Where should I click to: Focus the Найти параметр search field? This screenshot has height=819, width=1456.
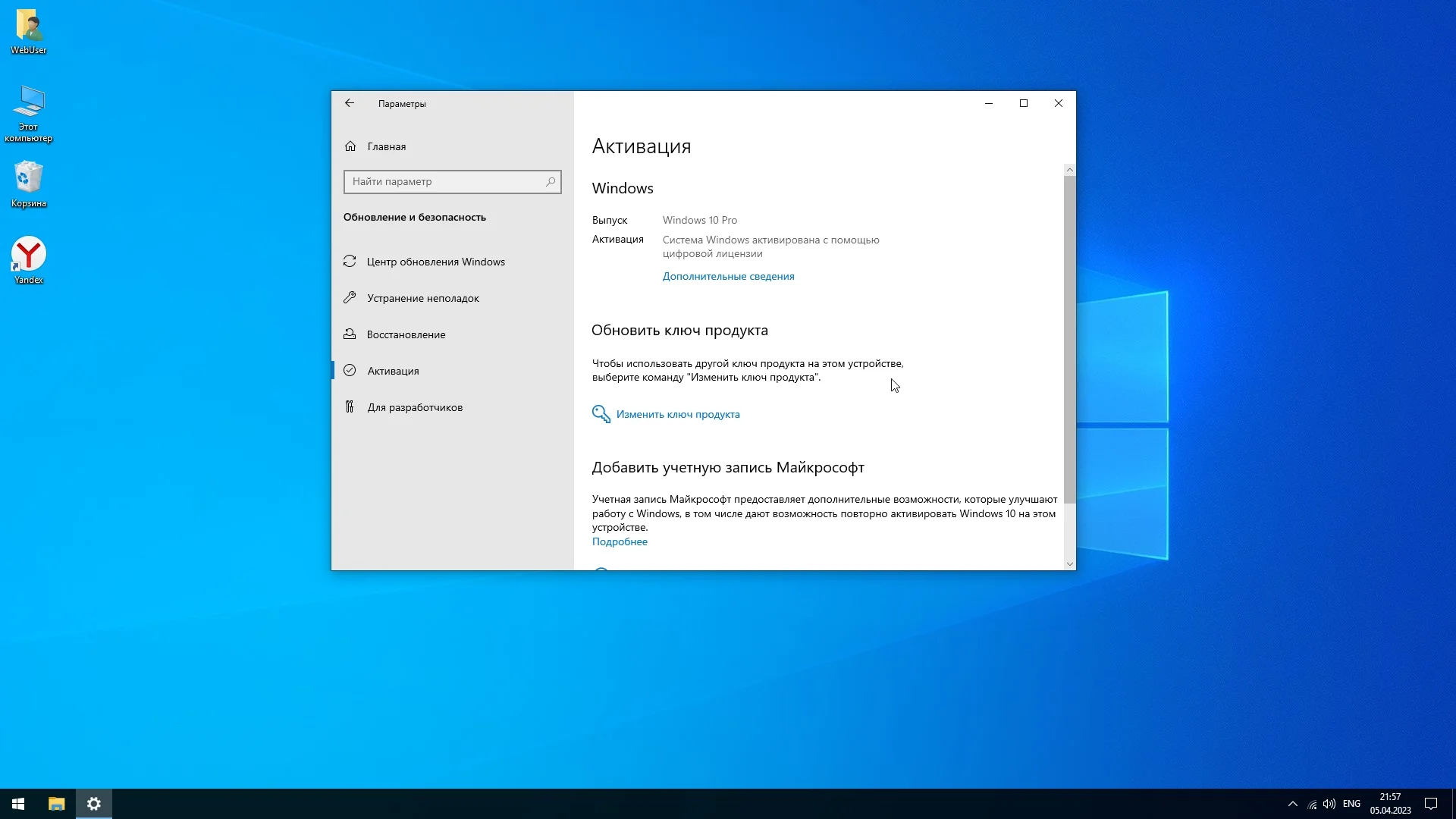click(x=444, y=182)
